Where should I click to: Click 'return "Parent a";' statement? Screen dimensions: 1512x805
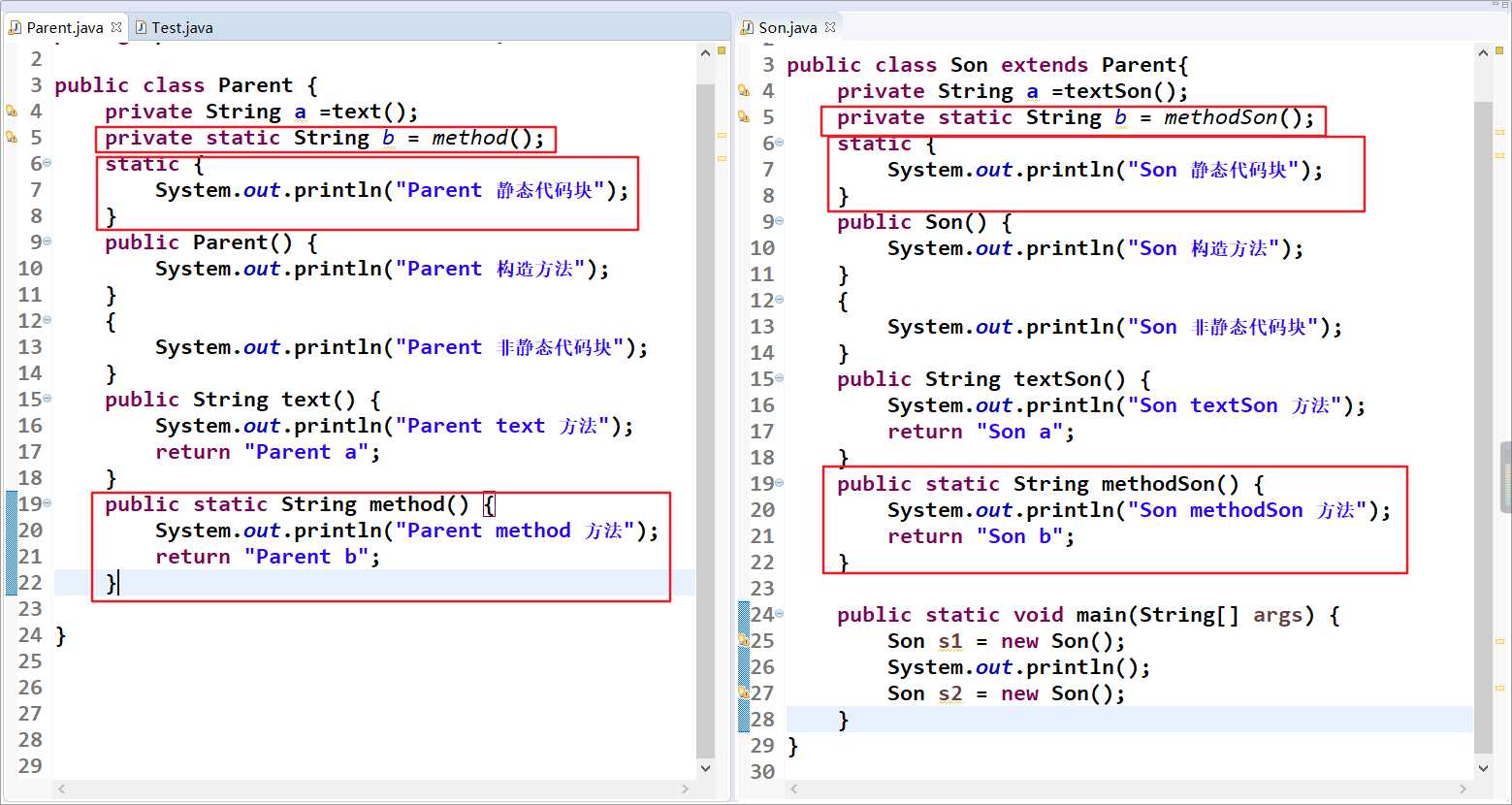click(268, 452)
